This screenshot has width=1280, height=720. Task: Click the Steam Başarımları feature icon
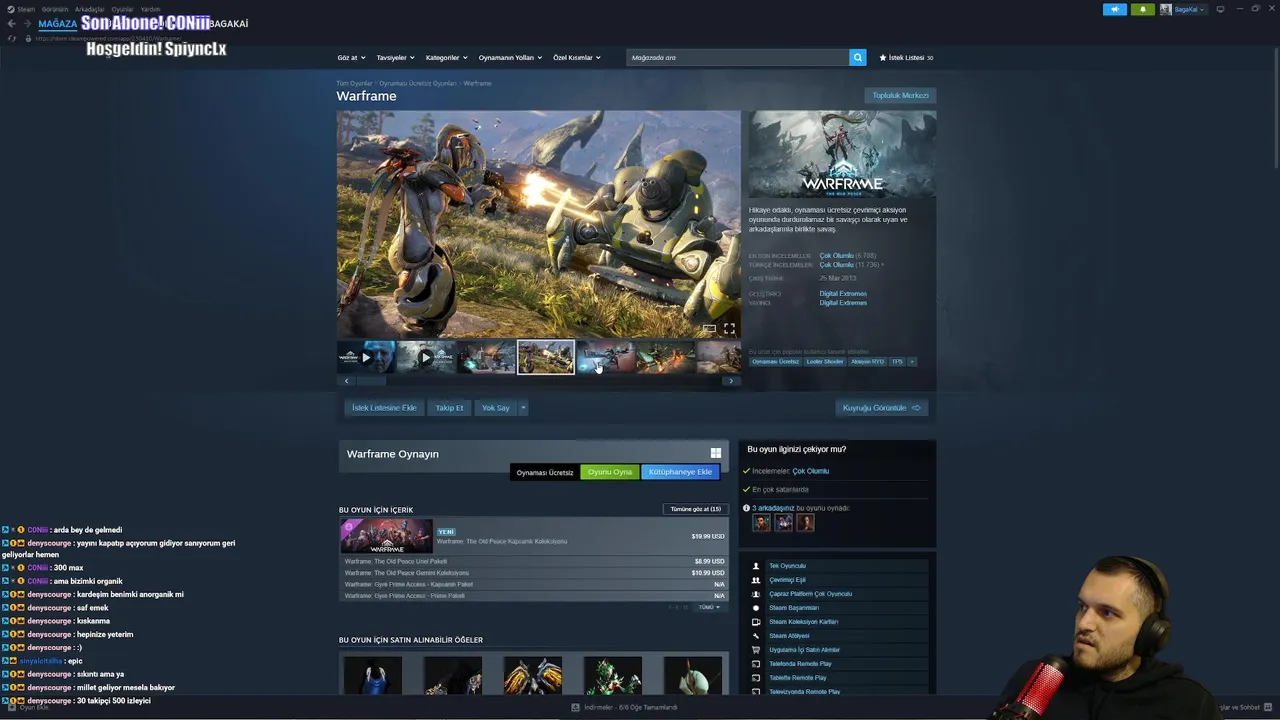[756, 608]
